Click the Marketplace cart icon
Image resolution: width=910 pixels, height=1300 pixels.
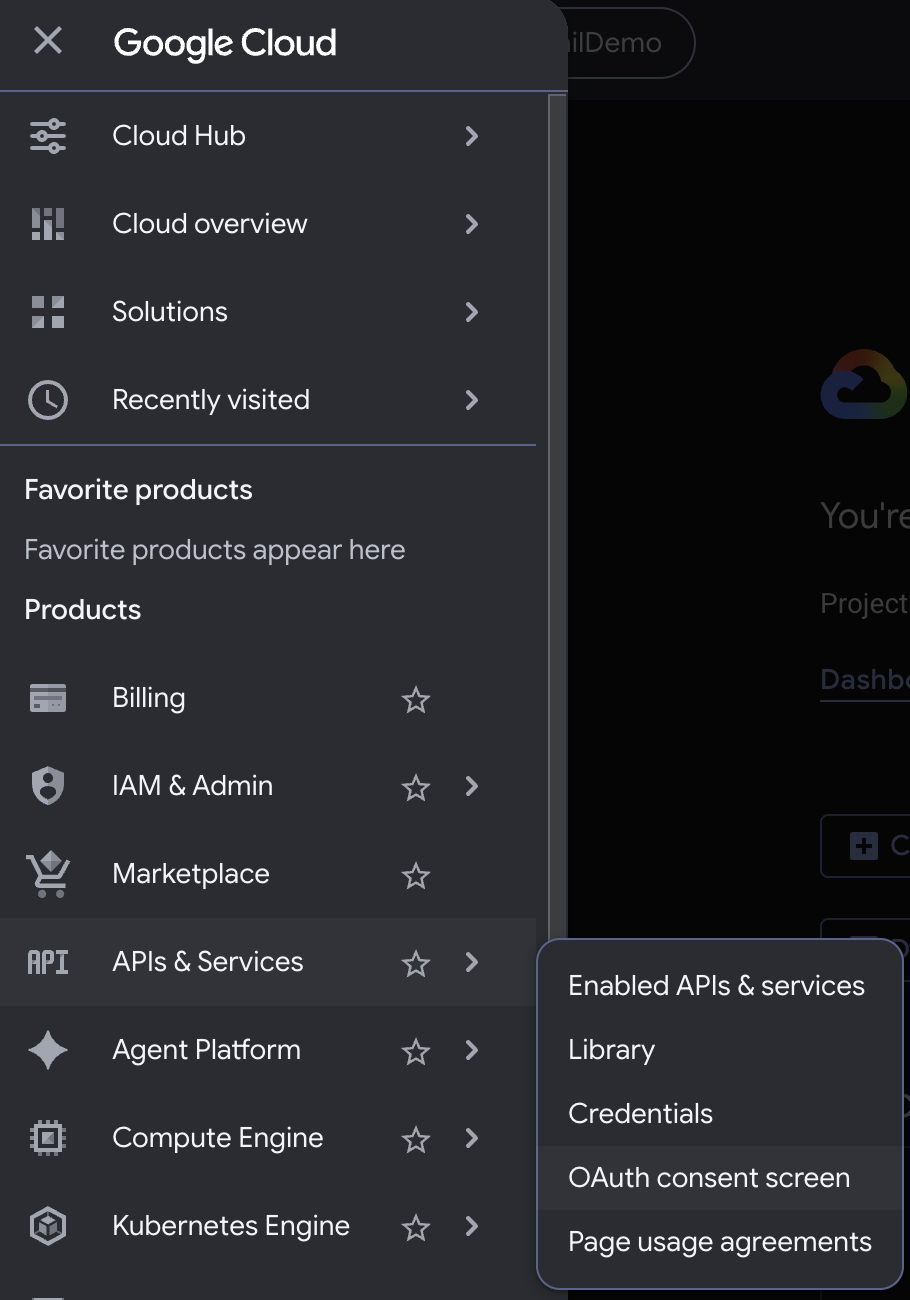coord(48,874)
